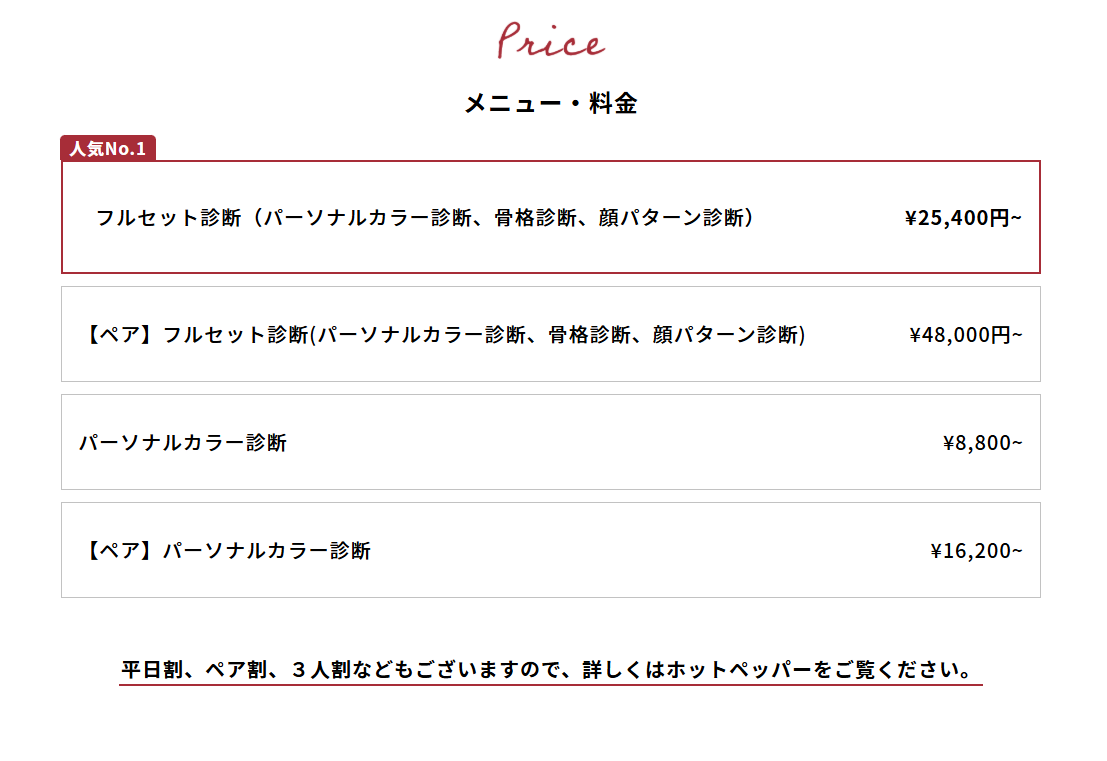Select the フルセット診断 menu title
Viewport: 1107px width, 761px height.
pyautogui.click(x=169, y=217)
